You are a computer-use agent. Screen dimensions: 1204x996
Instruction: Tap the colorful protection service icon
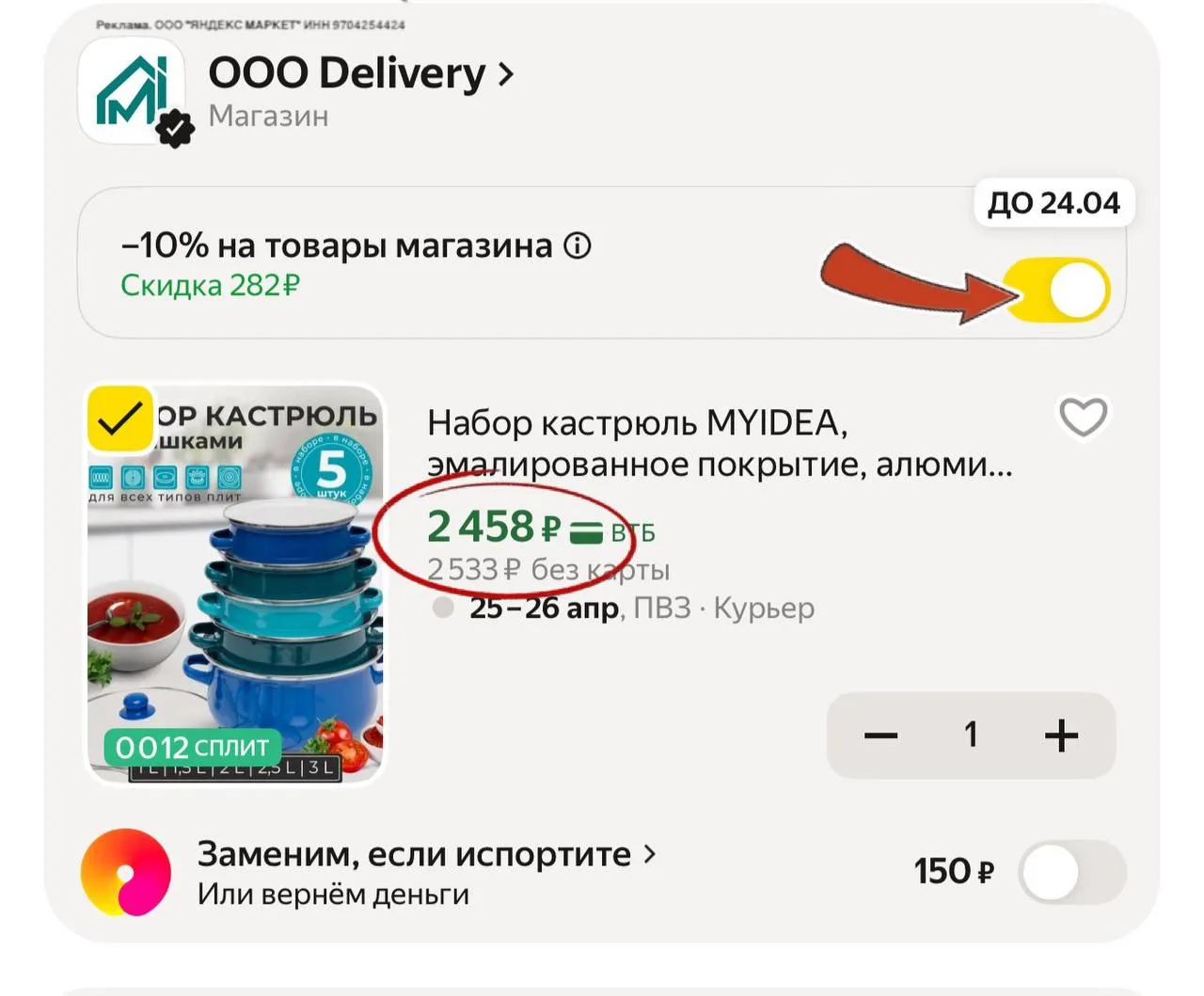pos(126,872)
